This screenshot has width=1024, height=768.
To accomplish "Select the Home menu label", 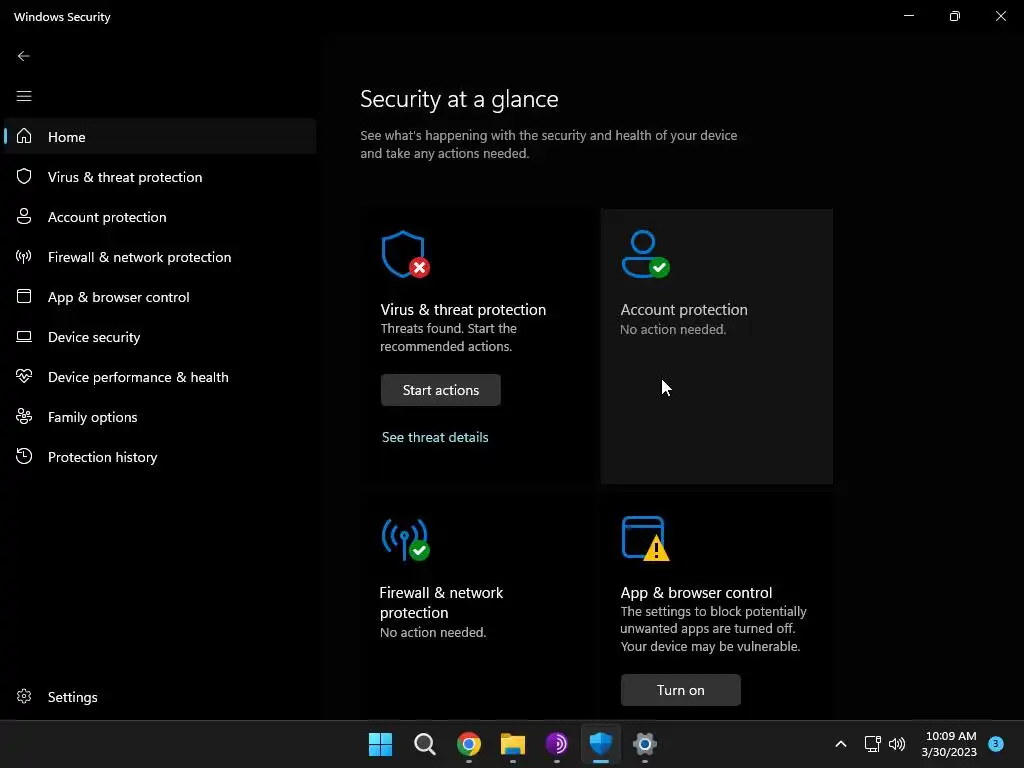I will tap(67, 137).
